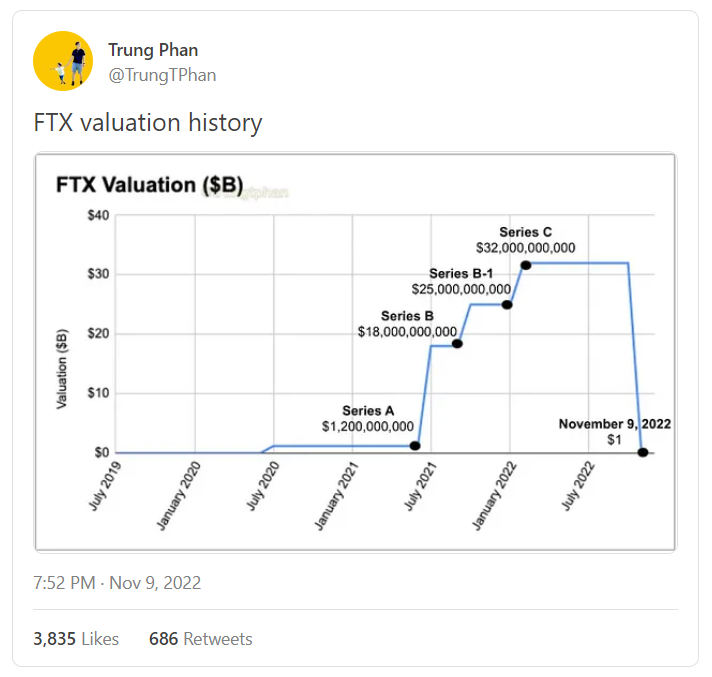Viewport: 712px width, 677px height.
Task: Click the Series B data point
Action: click(x=457, y=343)
